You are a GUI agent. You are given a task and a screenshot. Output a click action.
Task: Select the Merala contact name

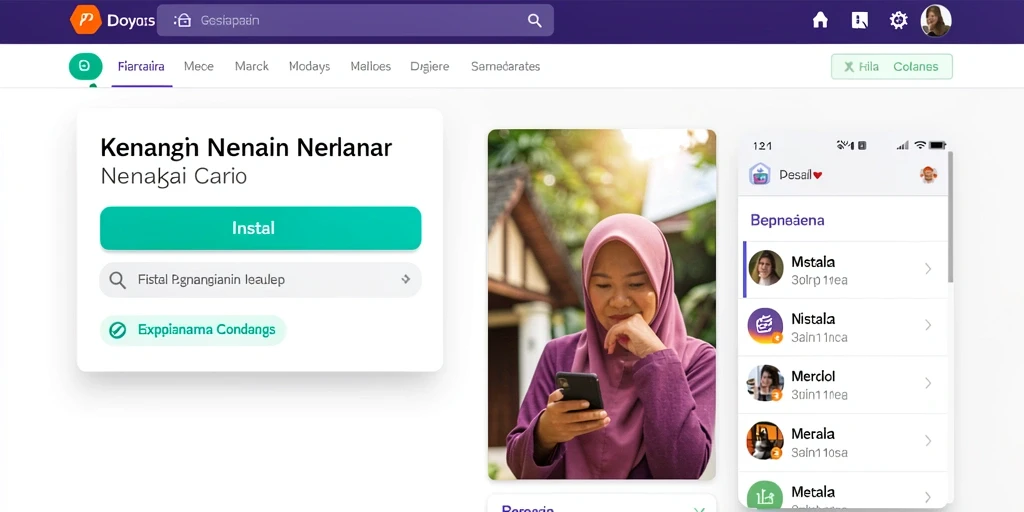coord(812,434)
